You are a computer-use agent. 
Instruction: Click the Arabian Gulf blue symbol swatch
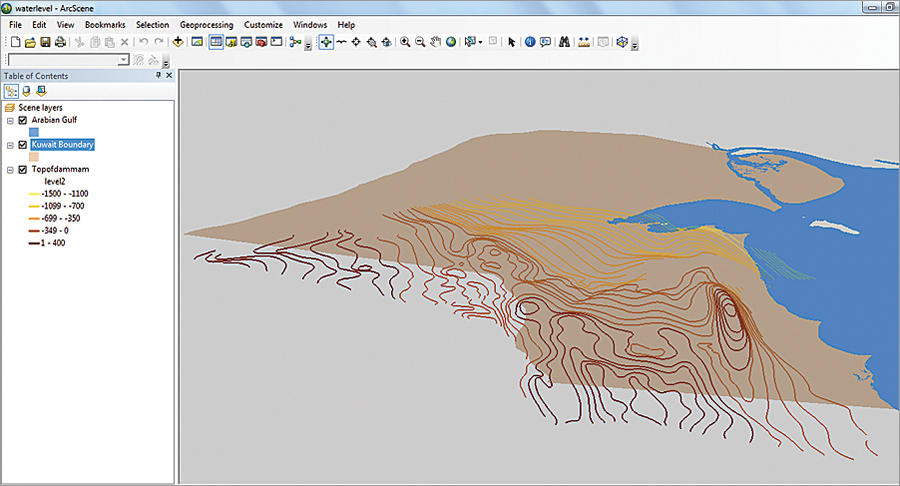point(34,132)
